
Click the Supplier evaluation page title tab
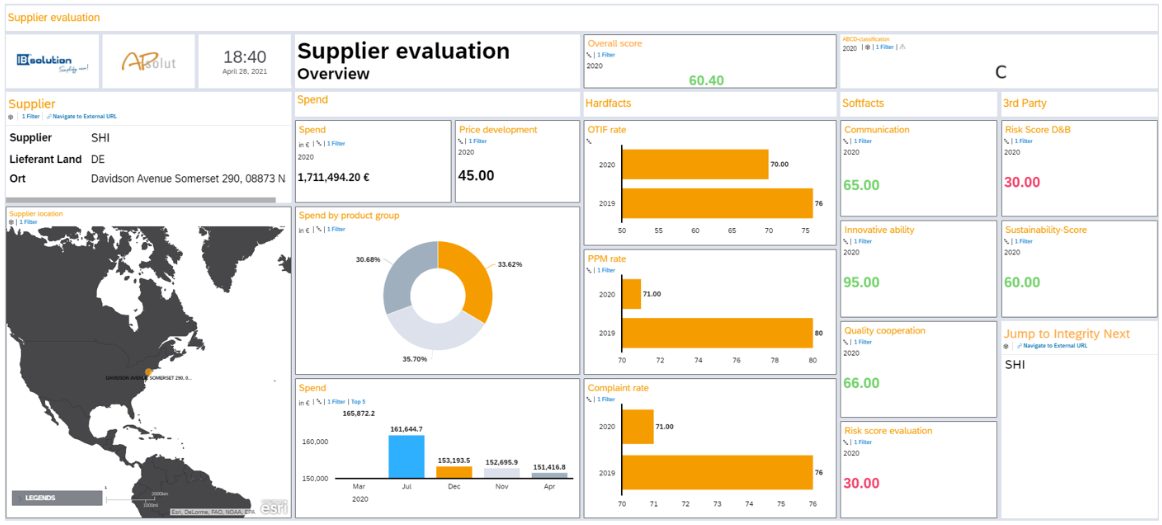54,18
